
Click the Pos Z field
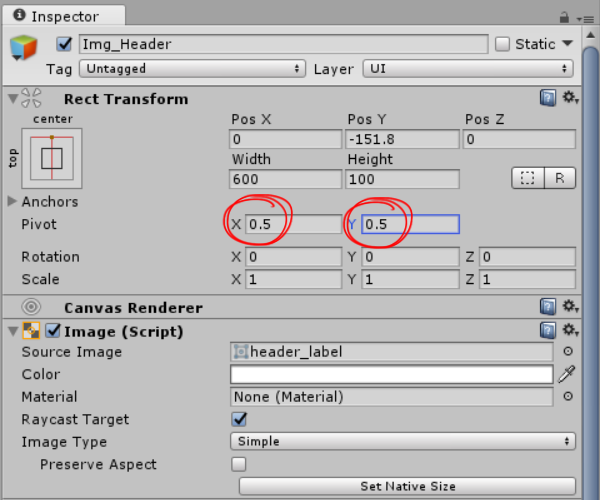point(519,139)
